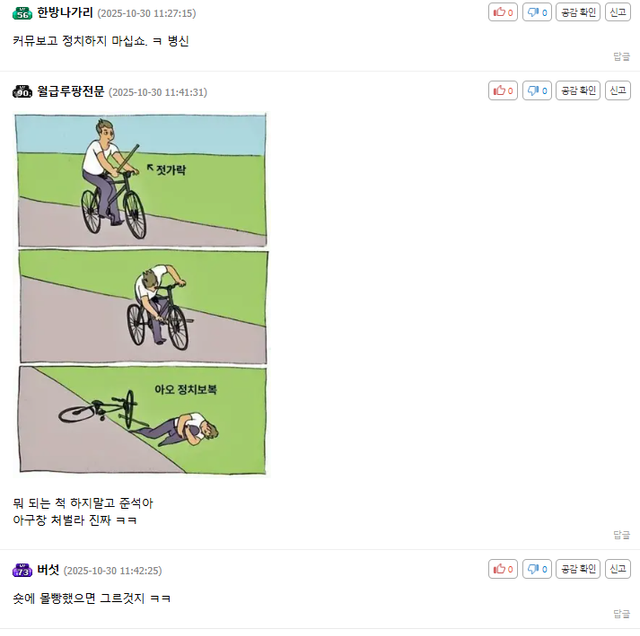Upvote 한방나가리's comment with thumbs-up
This screenshot has height=636, width=640.
tap(503, 12)
